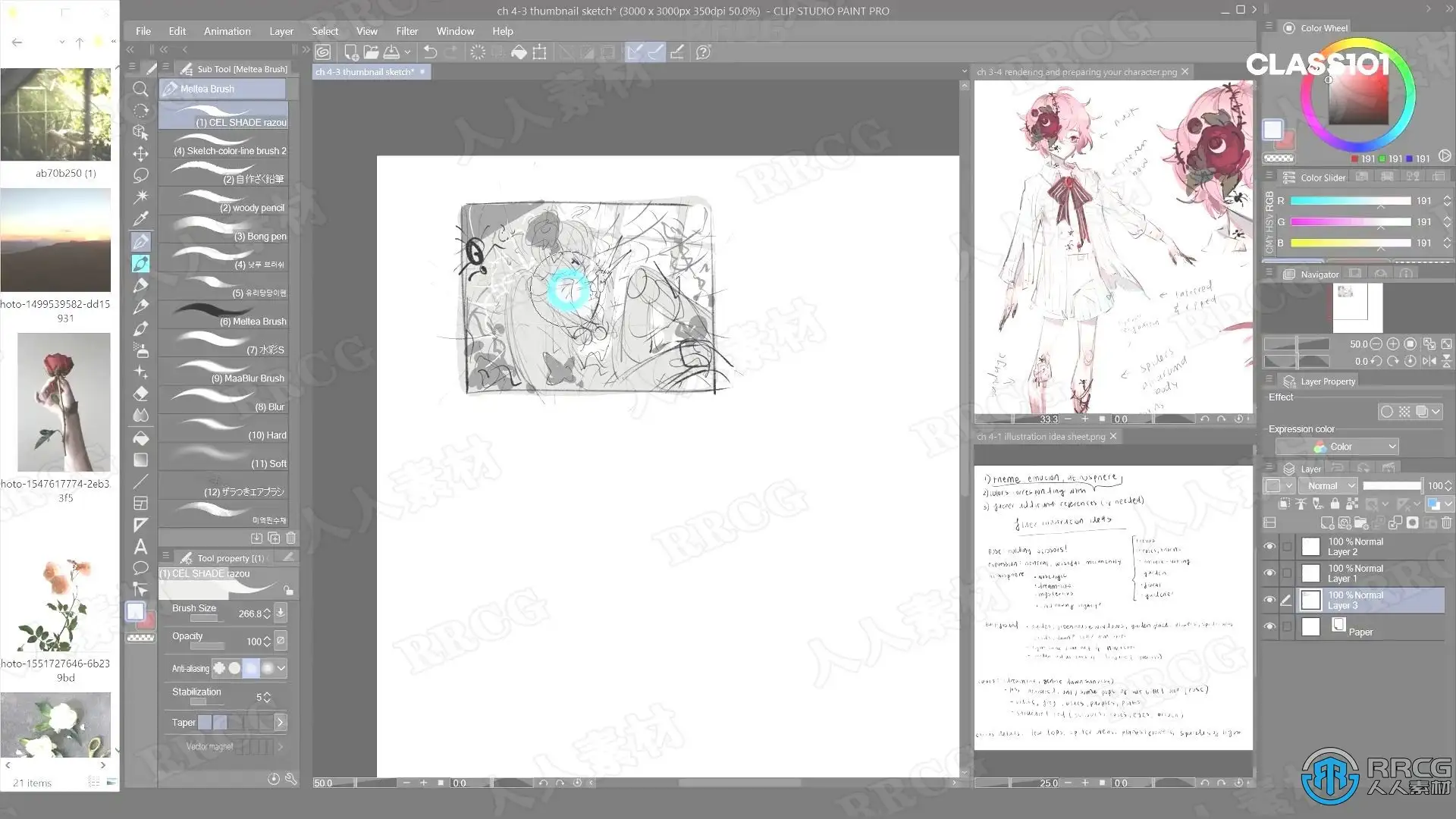Select the (10) Hard brush sub tool

pyautogui.click(x=224, y=429)
